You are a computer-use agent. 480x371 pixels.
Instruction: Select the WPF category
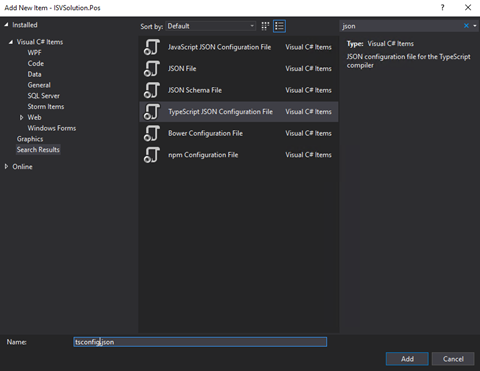click(34, 53)
